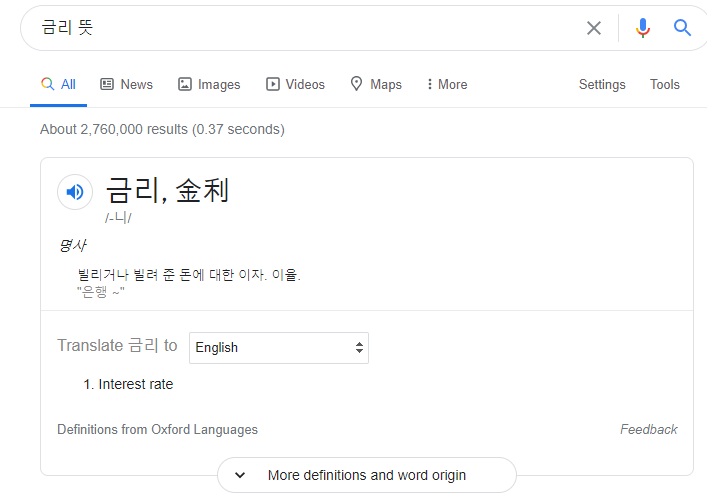Select the headword 금리, 金利

(x=167, y=190)
